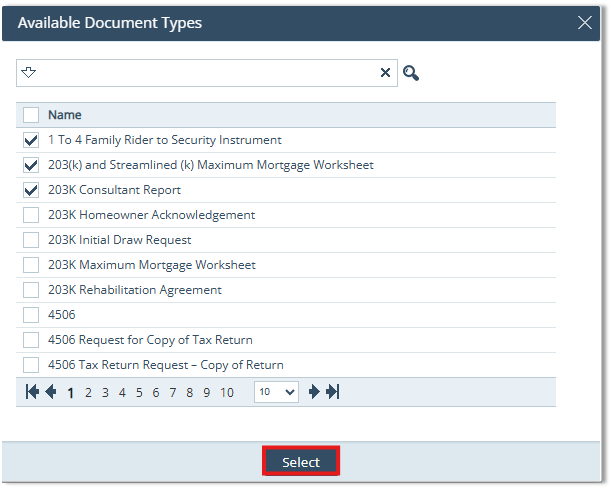Open page 5 of the results
The height and width of the screenshot is (490, 612).
pyautogui.click(x=139, y=393)
